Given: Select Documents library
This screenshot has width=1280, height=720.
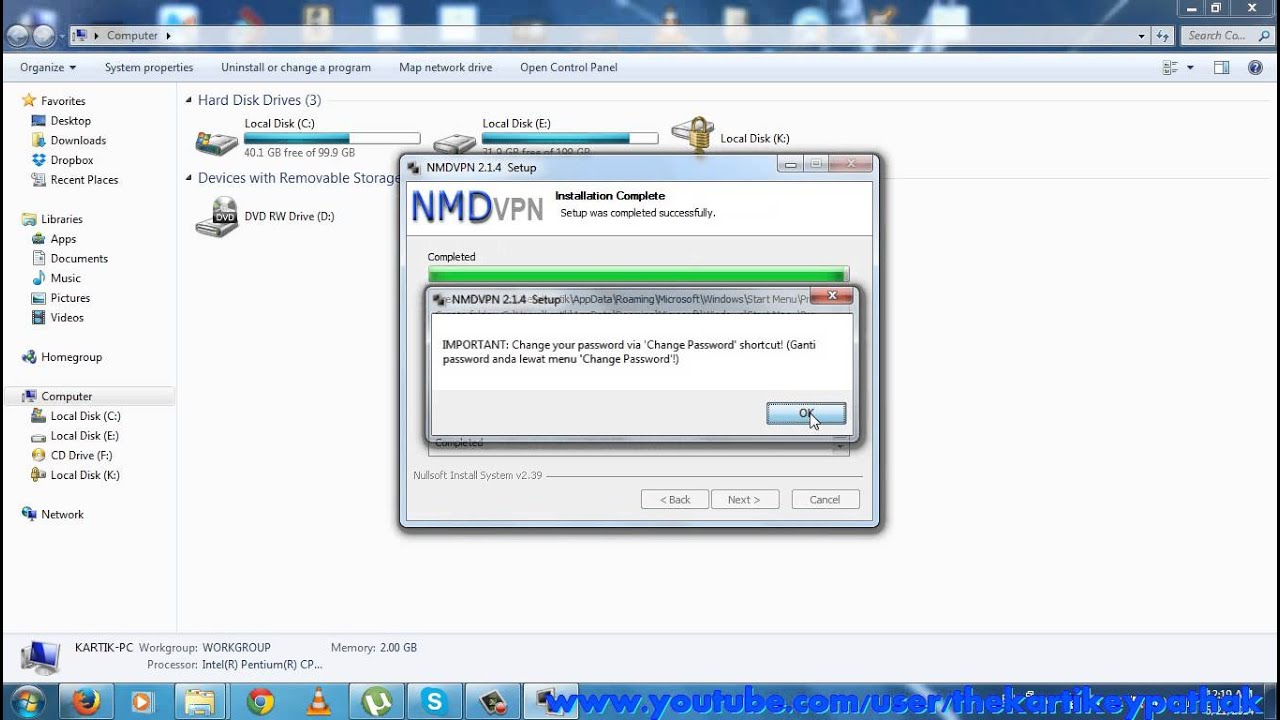Looking at the screenshot, I should [x=79, y=258].
